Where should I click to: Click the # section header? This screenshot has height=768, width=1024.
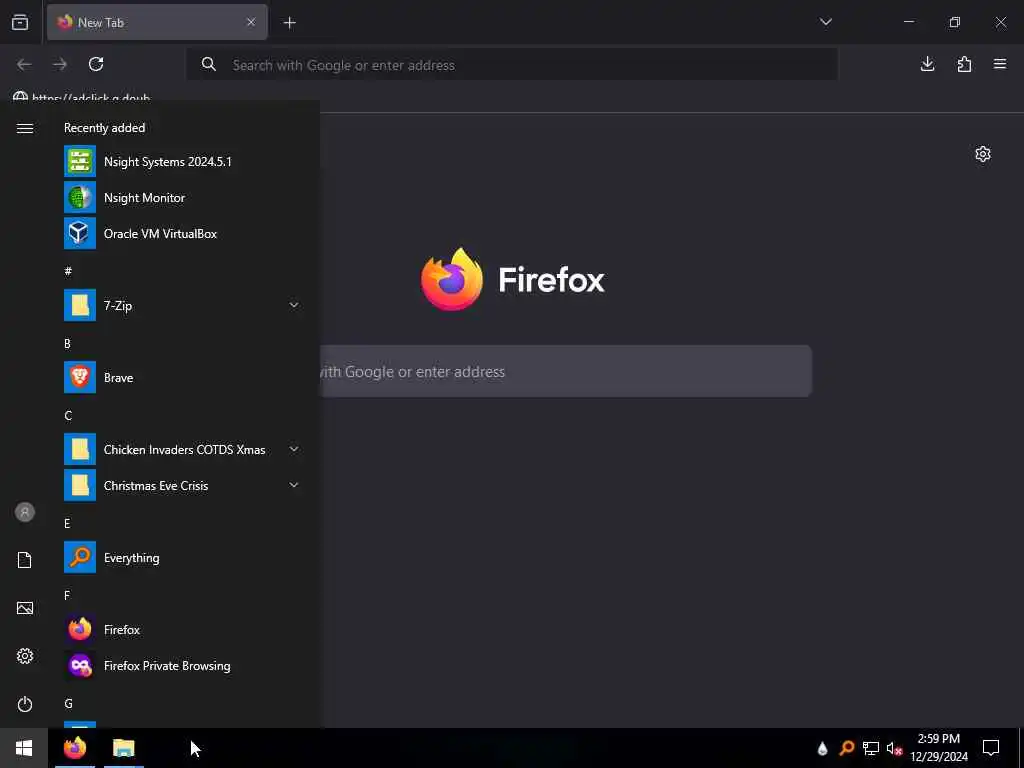click(68, 271)
